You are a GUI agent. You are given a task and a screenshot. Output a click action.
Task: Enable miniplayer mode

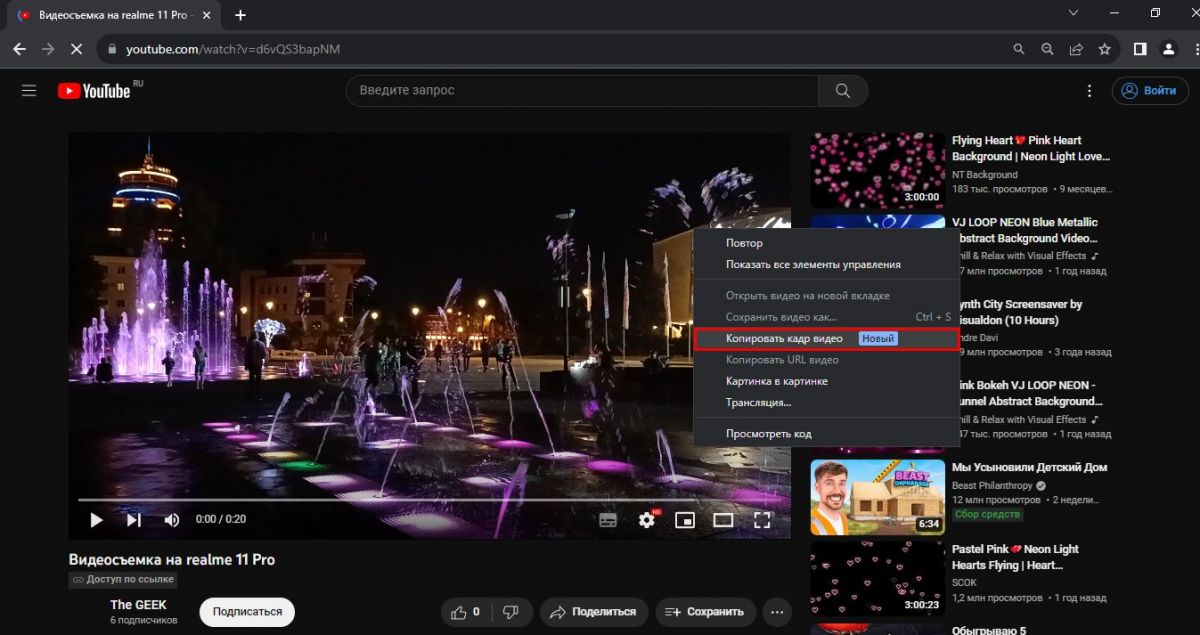(x=685, y=520)
